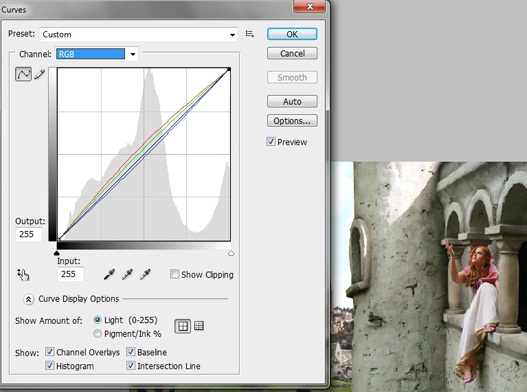
Task: Uncheck the Baseline option
Action: 130,352
